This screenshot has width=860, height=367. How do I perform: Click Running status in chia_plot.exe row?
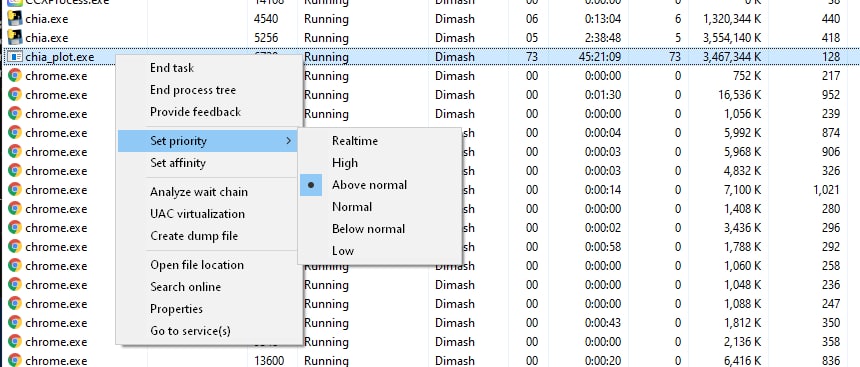click(326, 57)
